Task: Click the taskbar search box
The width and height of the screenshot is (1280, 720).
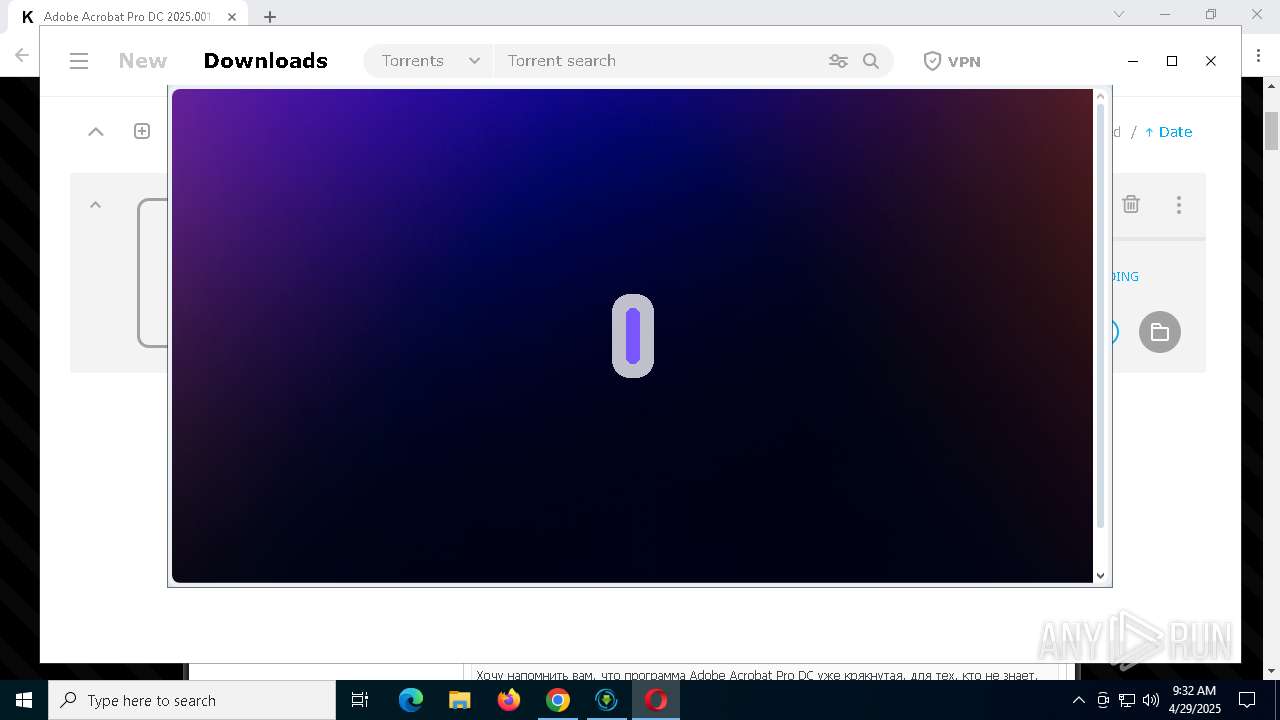Action: coord(192,700)
